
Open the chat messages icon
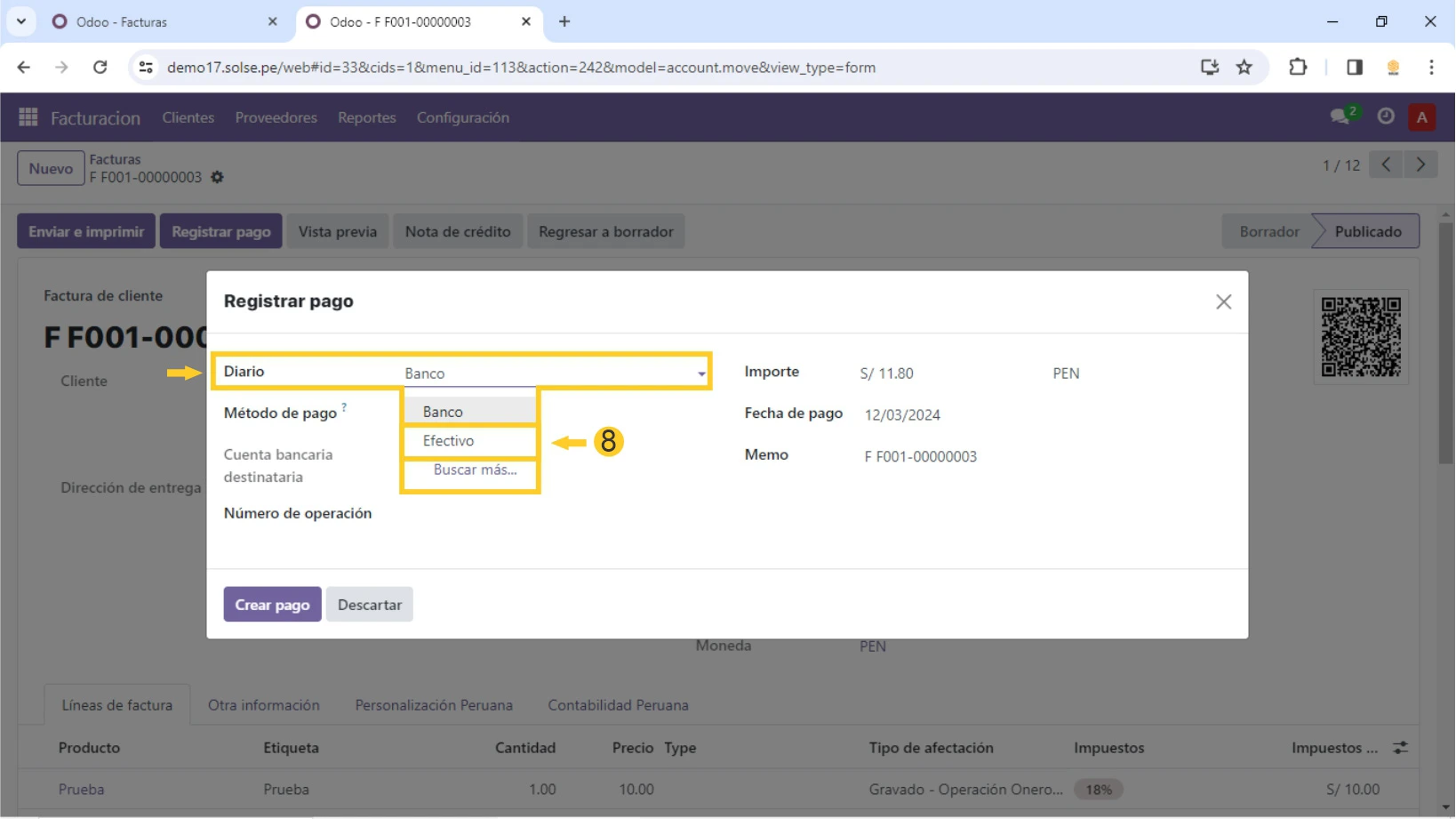click(1340, 116)
